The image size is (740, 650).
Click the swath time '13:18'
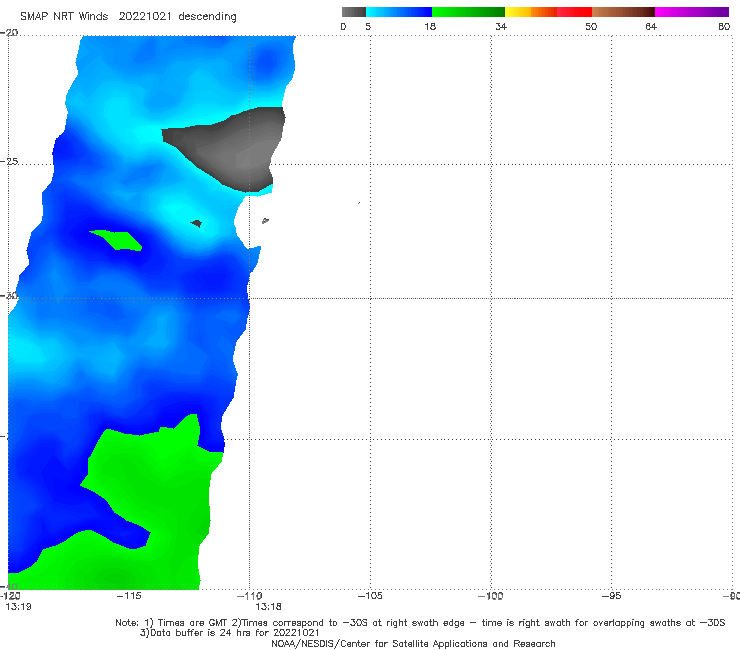tap(269, 607)
